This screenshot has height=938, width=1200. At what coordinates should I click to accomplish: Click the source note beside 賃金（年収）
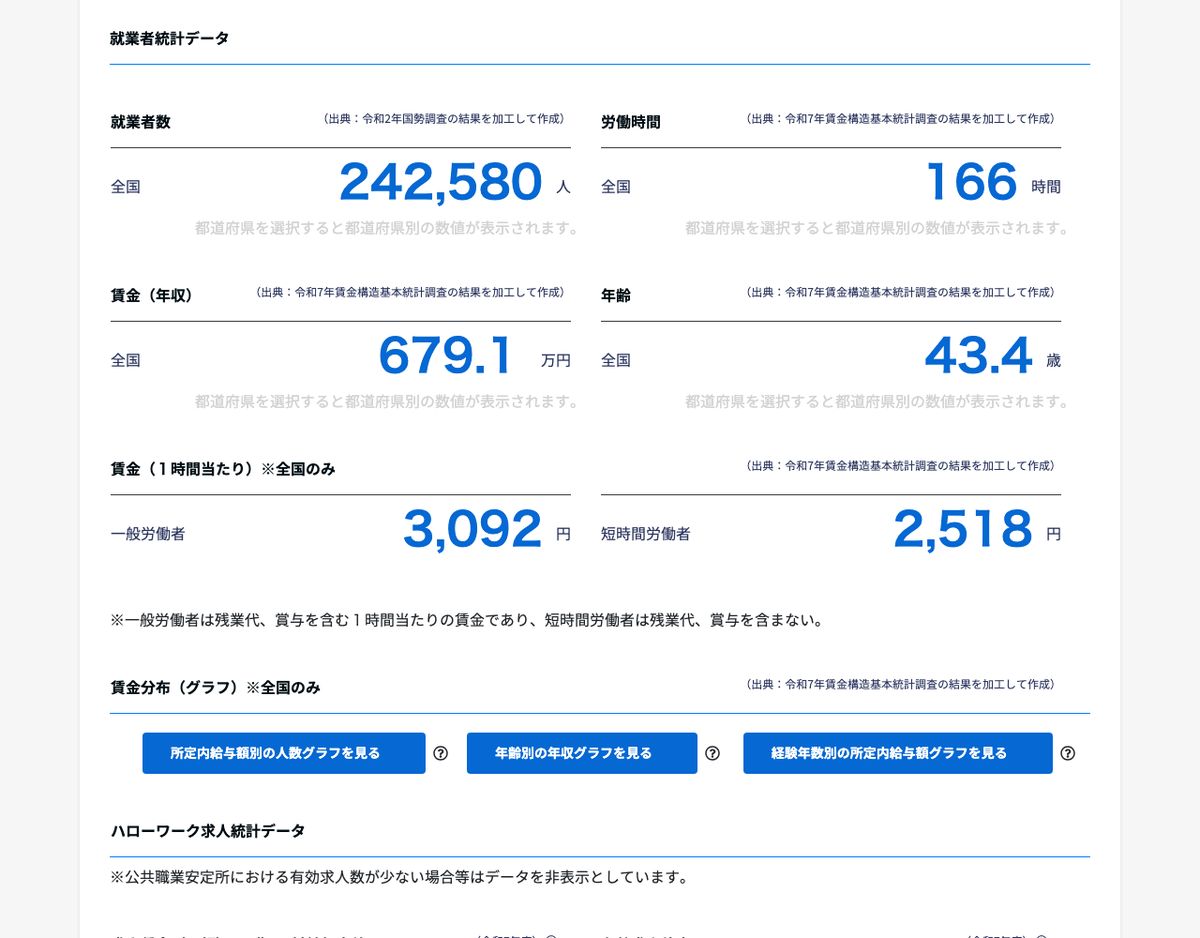410,293
